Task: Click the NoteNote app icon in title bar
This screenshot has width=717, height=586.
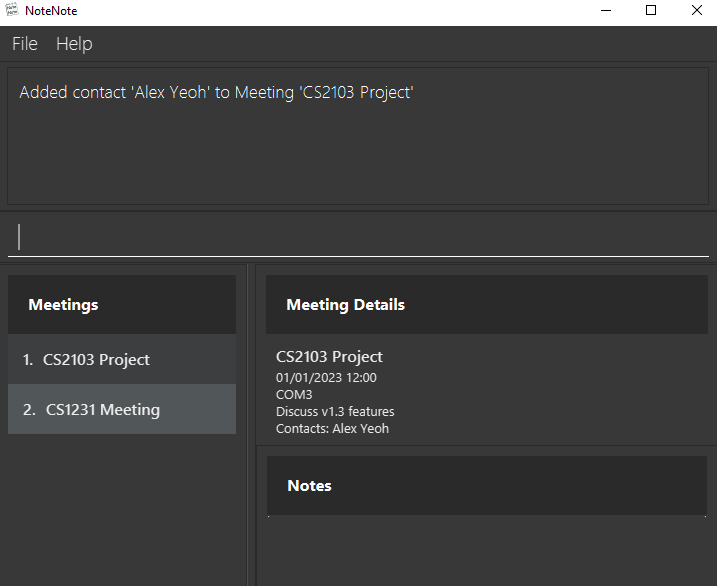Action: [x=12, y=10]
